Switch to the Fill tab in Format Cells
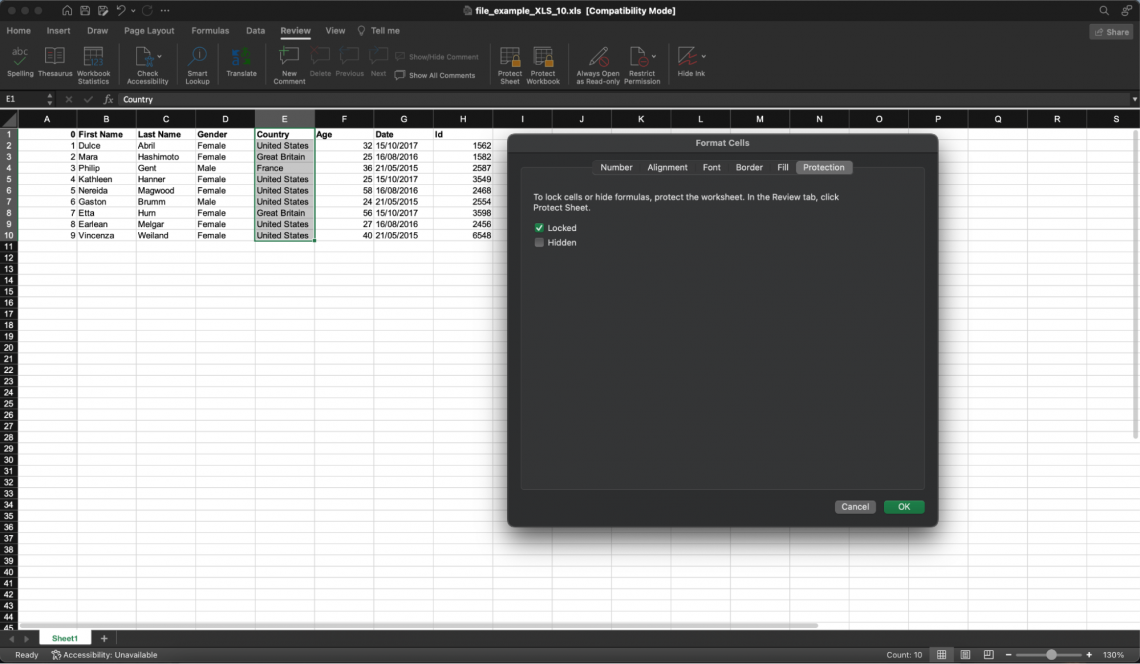This screenshot has width=1140, height=664. point(783,168)
